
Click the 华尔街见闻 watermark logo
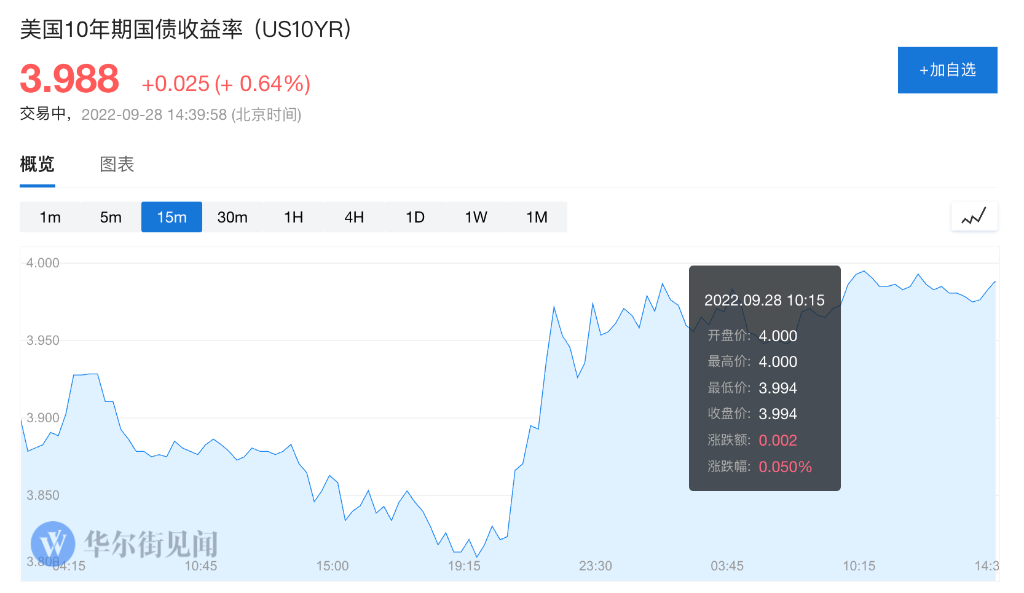tap(125, 543)
